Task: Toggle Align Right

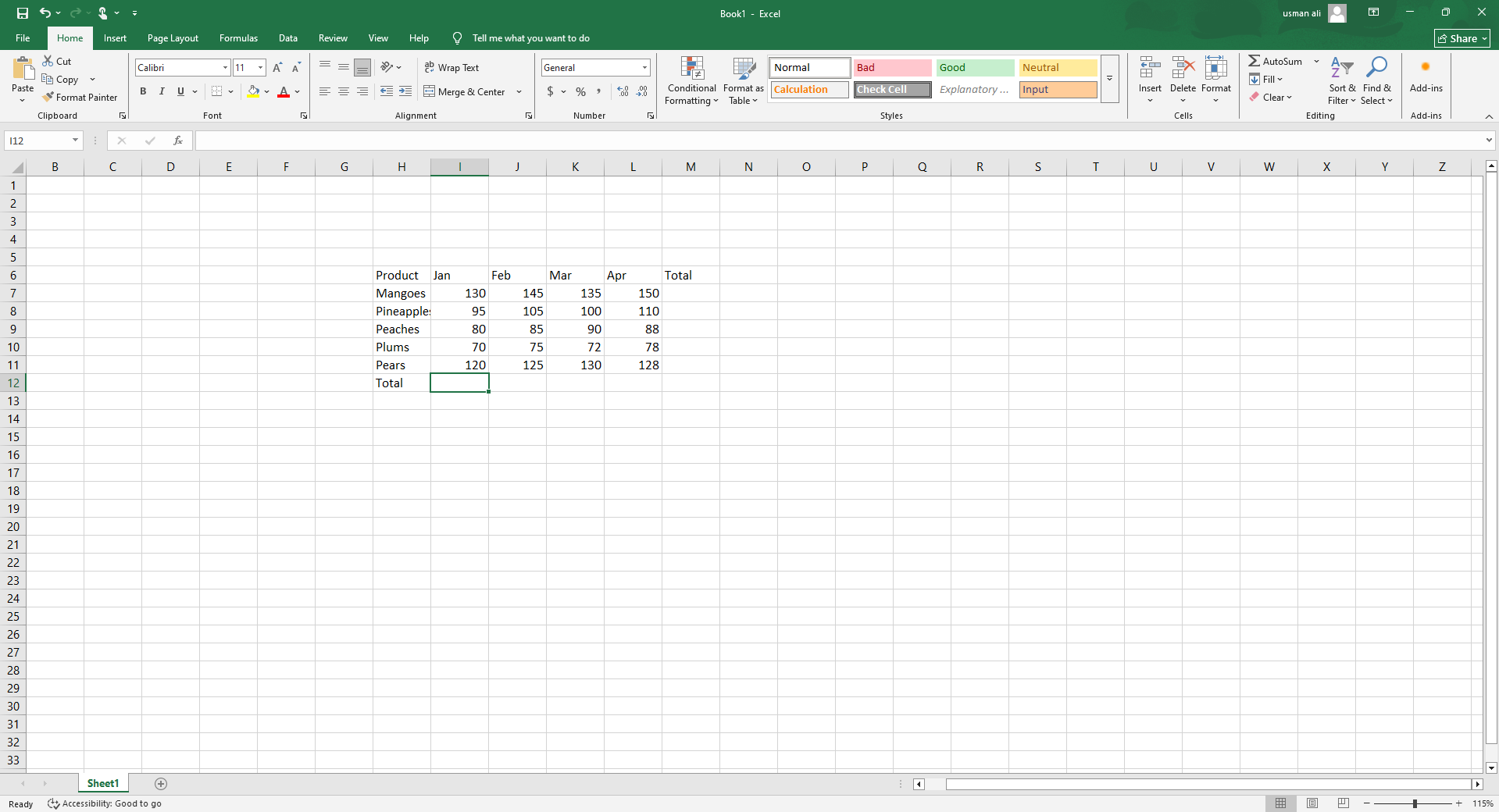Action: coord(362,91)
